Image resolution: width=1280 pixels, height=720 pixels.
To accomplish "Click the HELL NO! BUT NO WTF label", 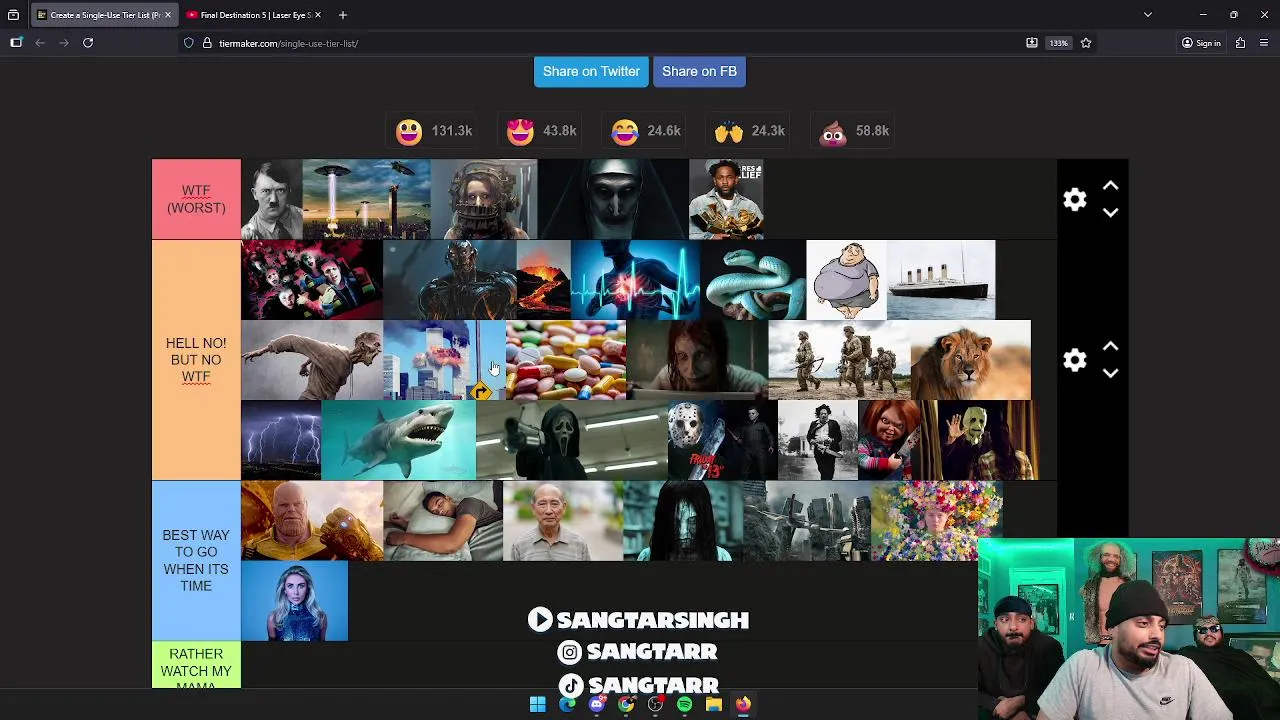I will [196, 360].
